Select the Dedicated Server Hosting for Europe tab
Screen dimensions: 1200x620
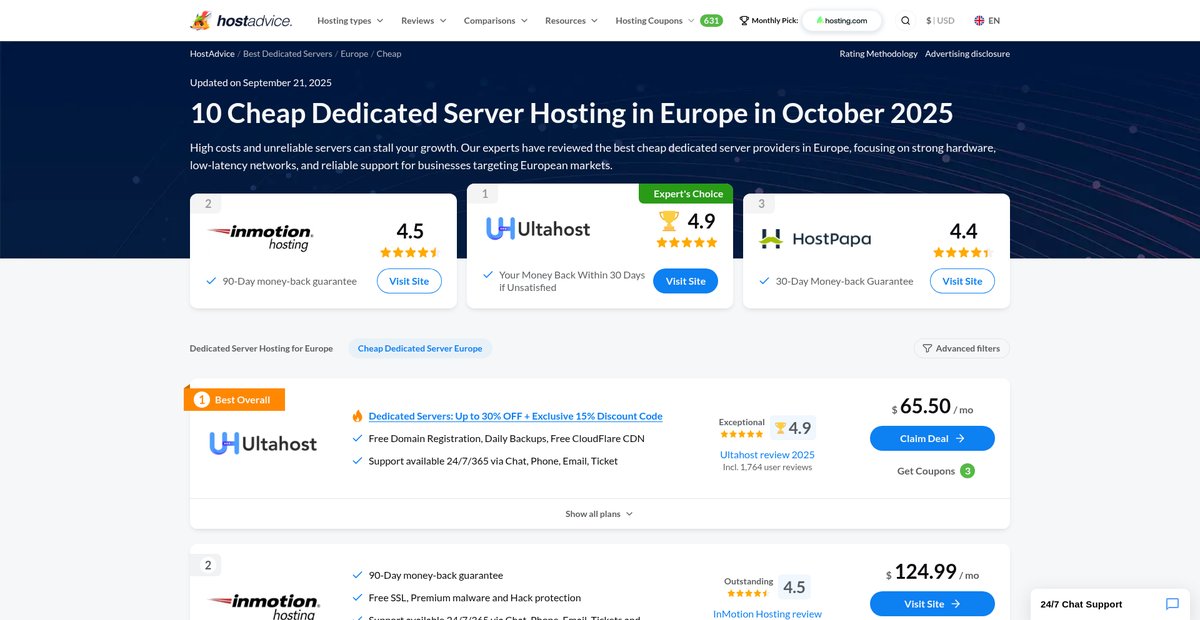coord(261,349)
